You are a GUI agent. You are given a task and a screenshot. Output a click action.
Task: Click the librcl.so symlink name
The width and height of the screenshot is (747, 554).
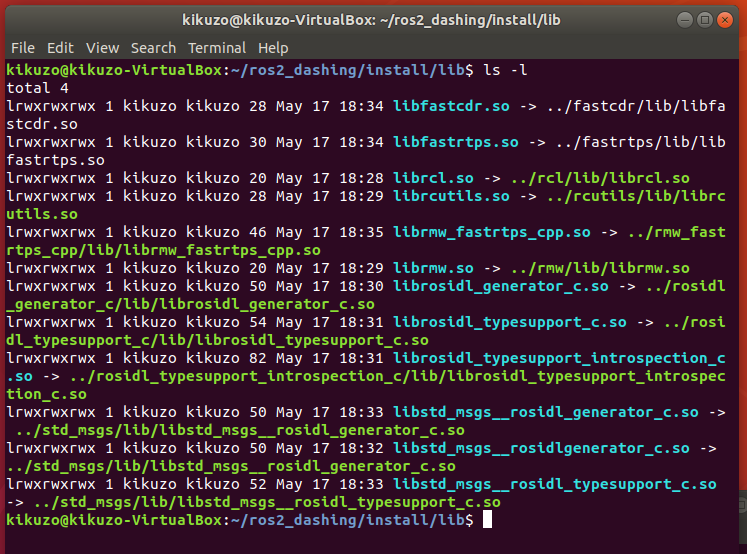tap(433, 178)
